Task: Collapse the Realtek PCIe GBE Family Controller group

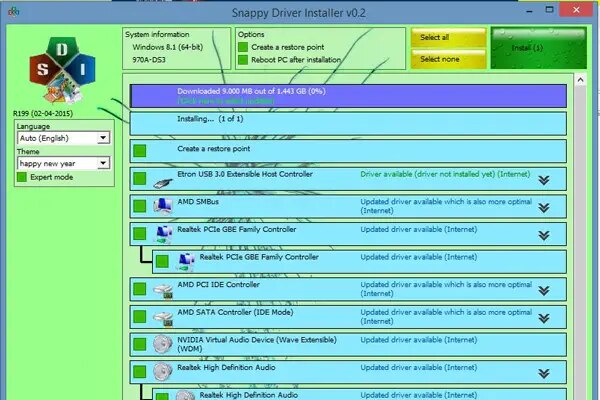Action: click(544, 235)
